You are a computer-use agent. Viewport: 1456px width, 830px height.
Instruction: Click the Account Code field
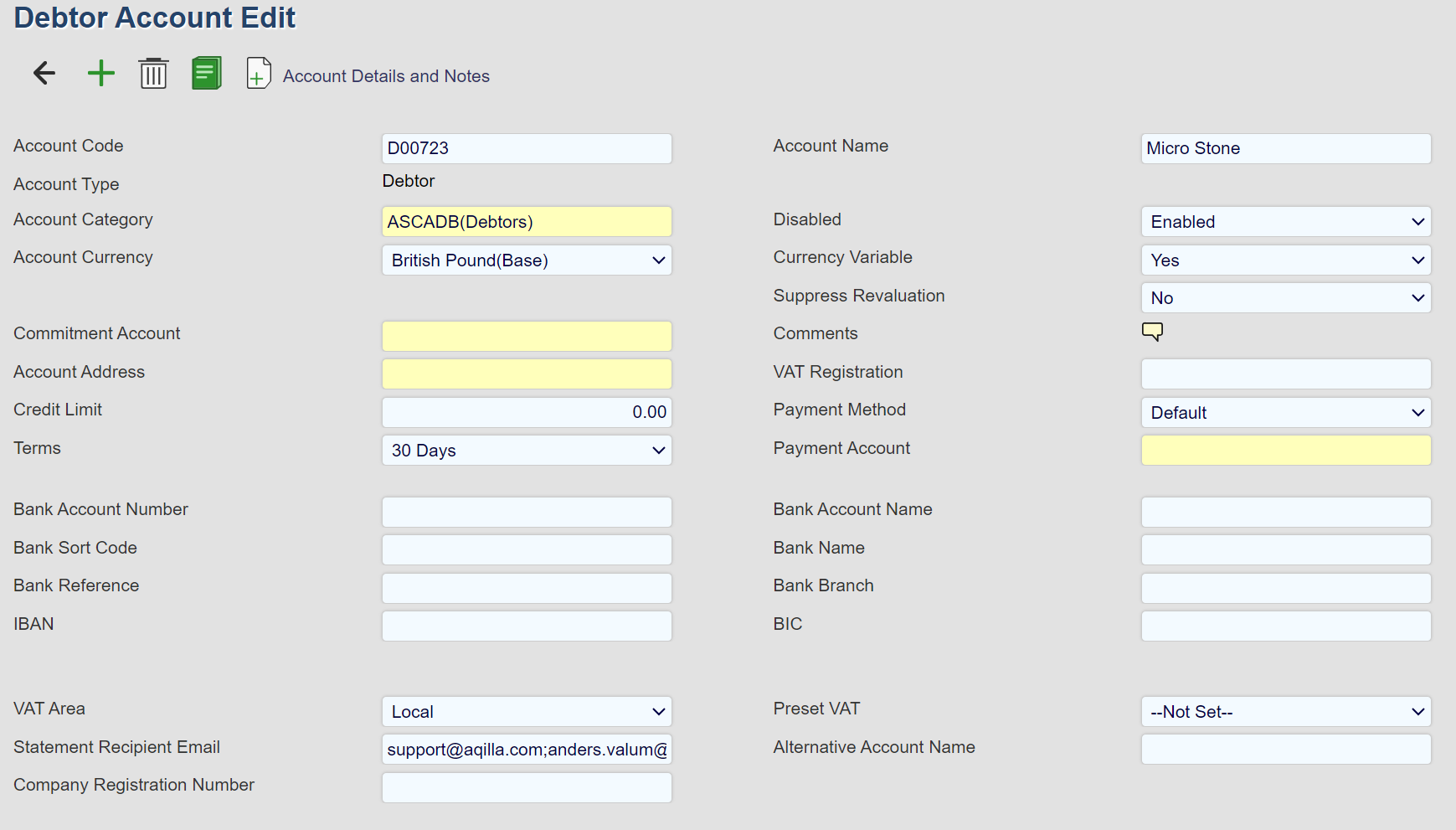click(x=527, y=148)
